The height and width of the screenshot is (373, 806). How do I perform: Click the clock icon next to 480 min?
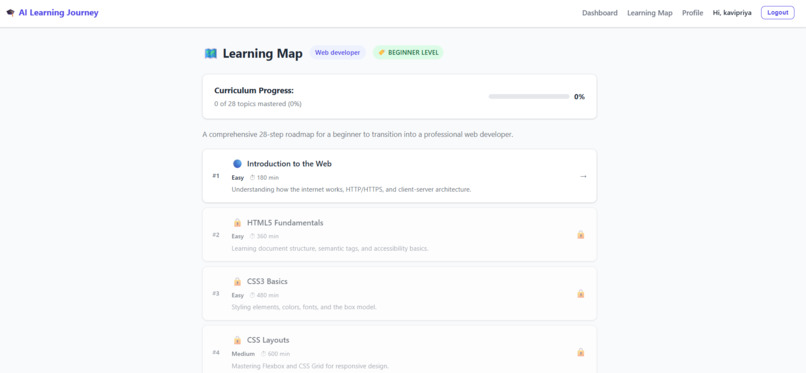(252, 295)
